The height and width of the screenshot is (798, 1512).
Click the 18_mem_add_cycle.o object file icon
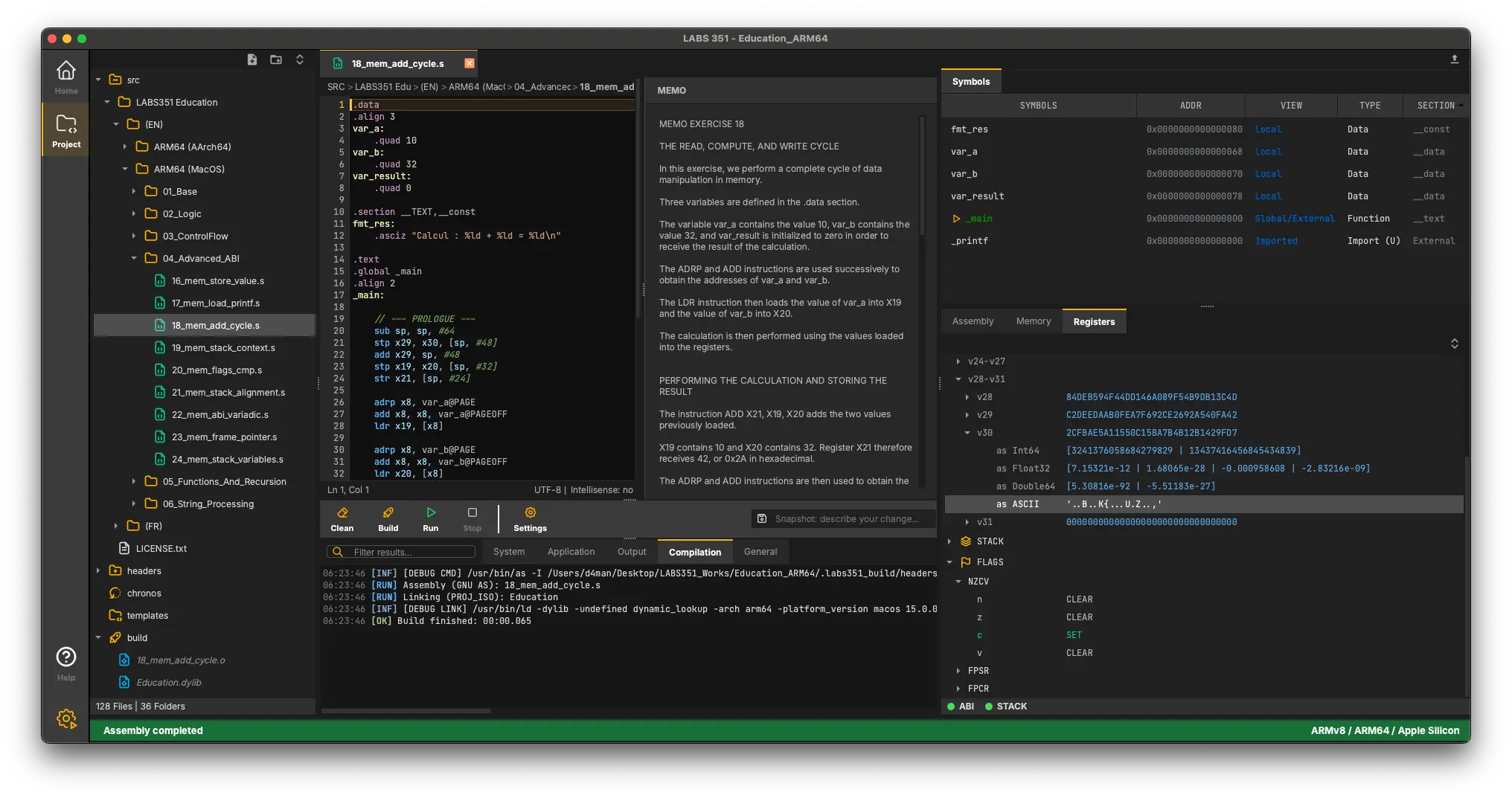click(124, 660)
